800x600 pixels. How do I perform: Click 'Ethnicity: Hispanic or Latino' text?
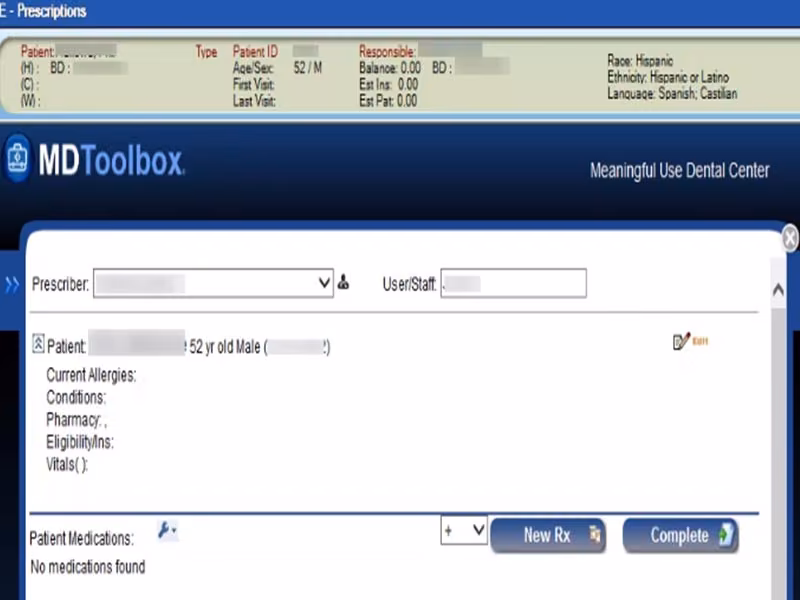point(668,77)
